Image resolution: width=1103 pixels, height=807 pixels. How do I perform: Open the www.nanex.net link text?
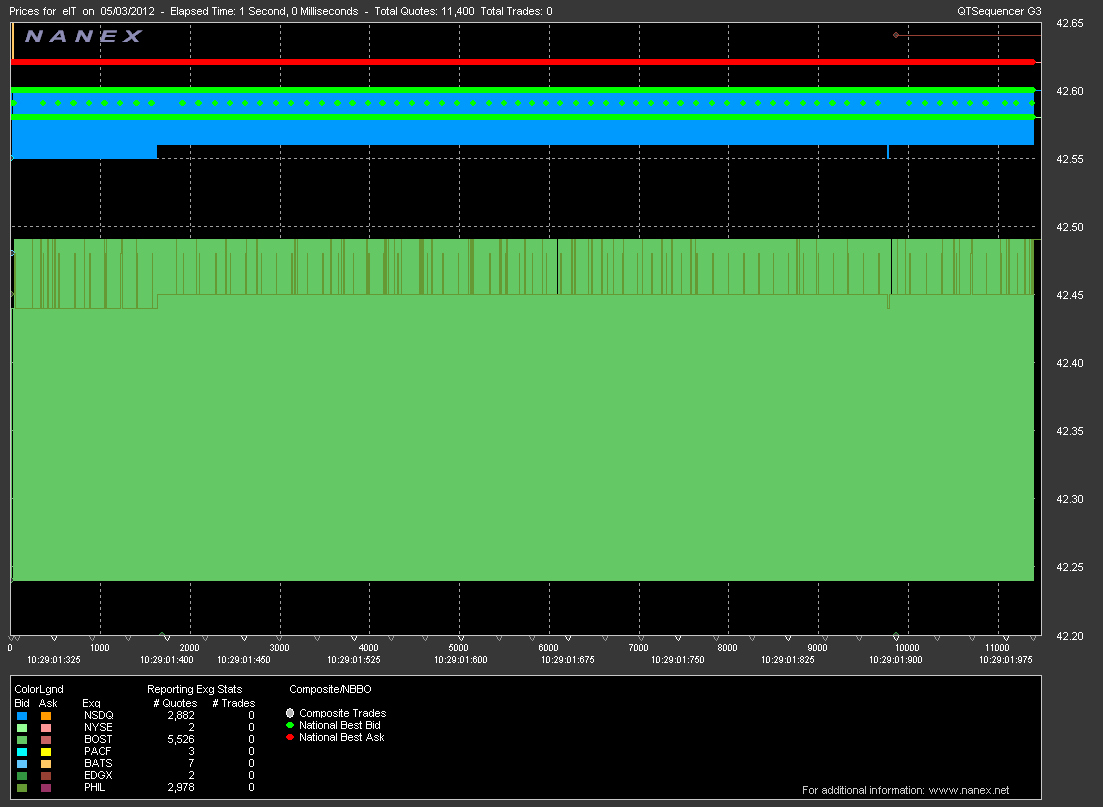pyautogui.click(x=969, y=790)
